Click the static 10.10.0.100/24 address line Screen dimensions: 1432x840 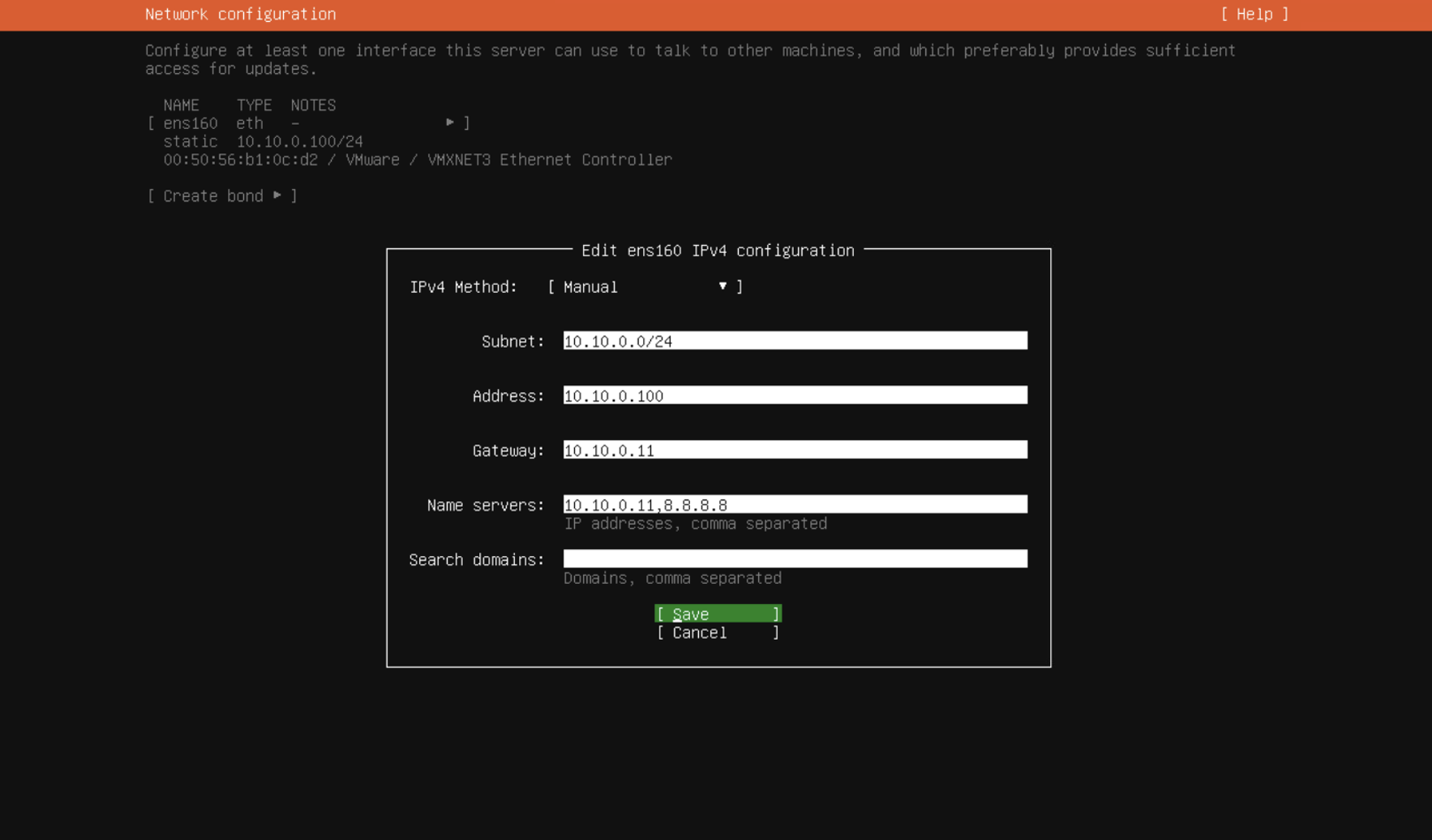(x=263, y=142)
